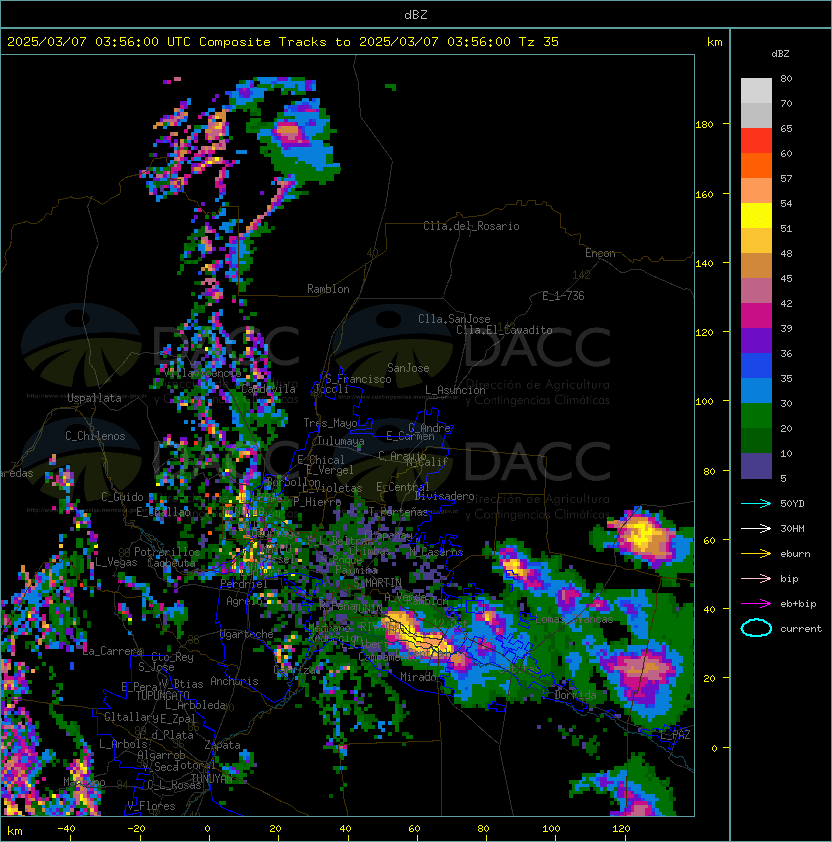The width and height of the screenshot is (832, 842).
Task: Select the red 65–60 dBZ swatch
Action: pos(756,141)
